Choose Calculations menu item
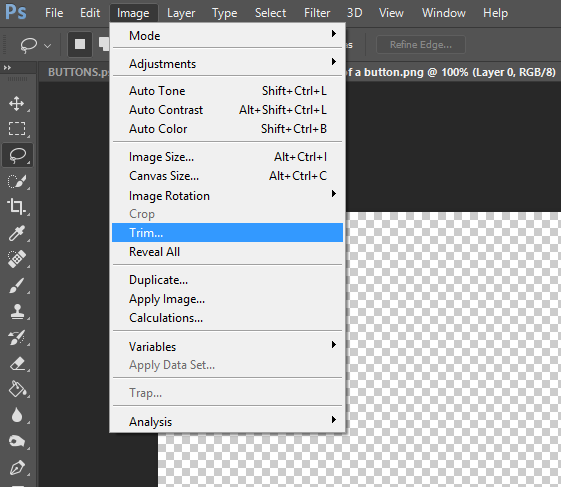The image size is (561, 487). pyautogui.click(x=228, y=317)
